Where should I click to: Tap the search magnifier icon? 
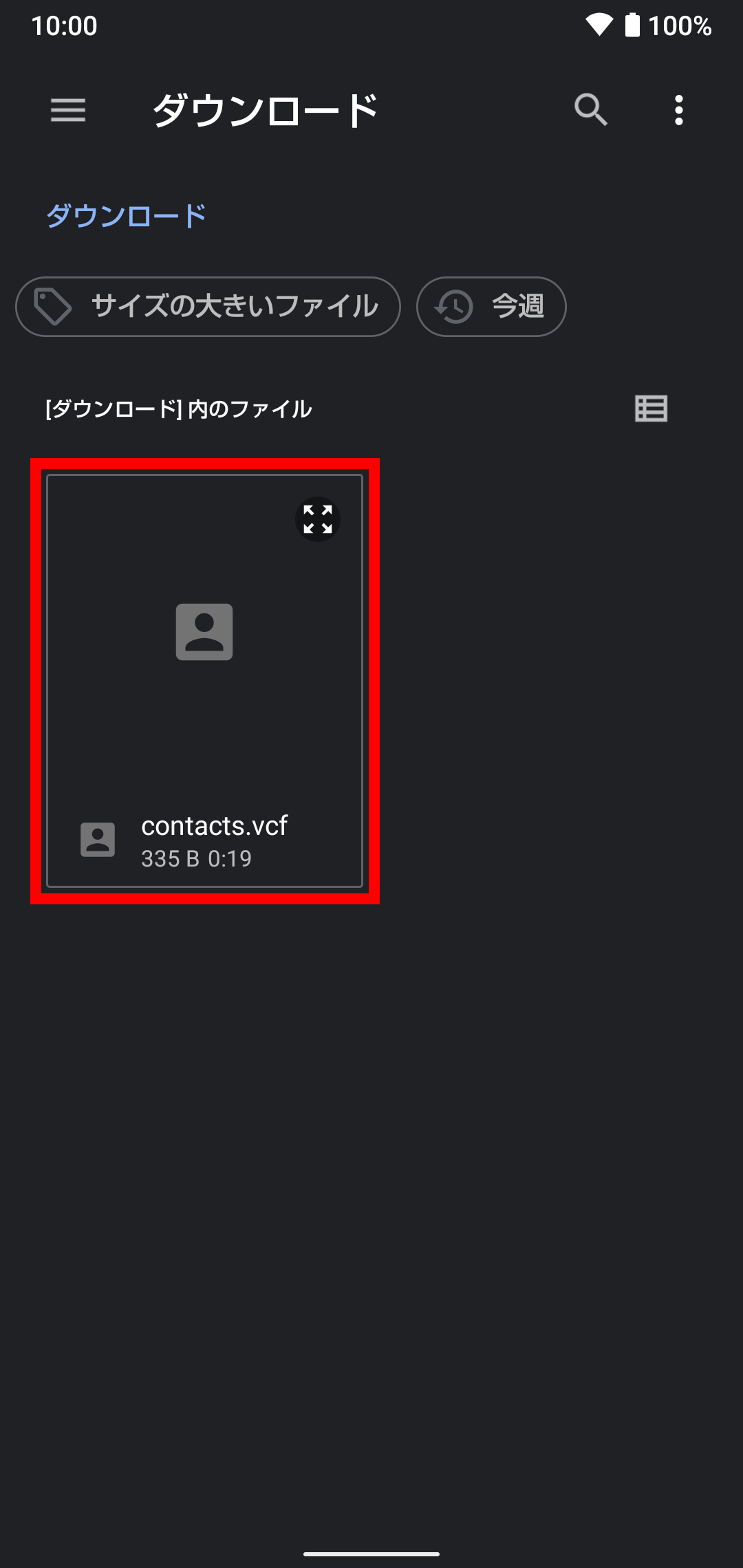point(591,110)
